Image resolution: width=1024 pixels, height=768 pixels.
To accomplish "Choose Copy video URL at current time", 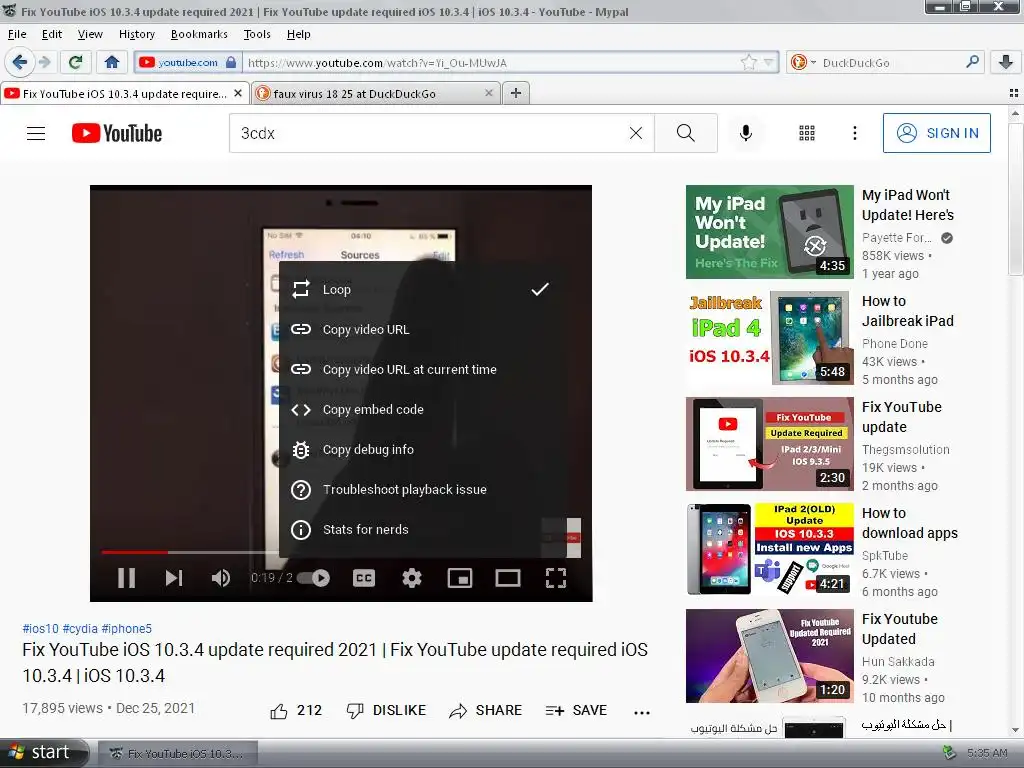I will click(421, 369).
